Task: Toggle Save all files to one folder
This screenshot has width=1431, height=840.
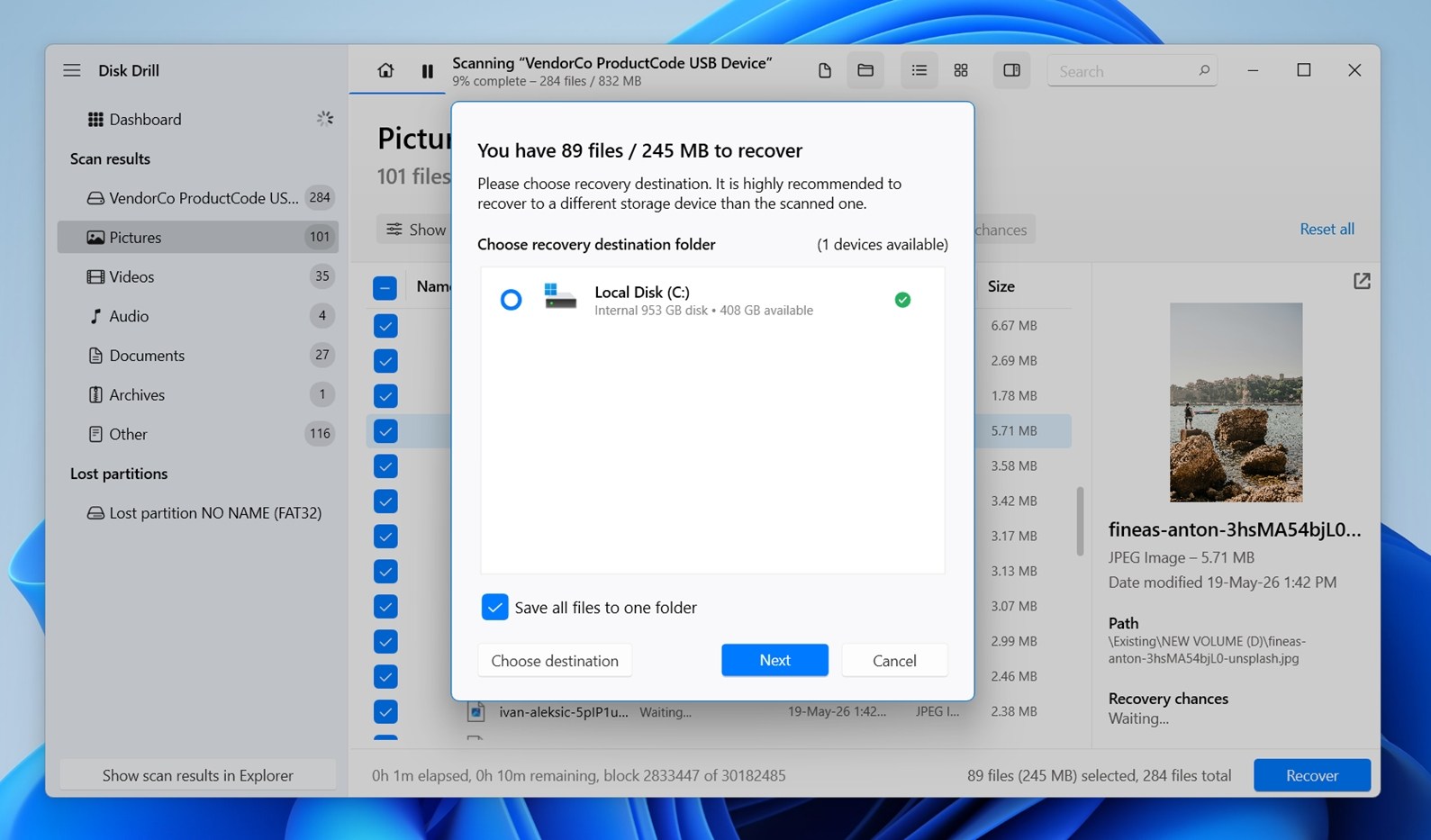Action: click(x=494, y=608)
